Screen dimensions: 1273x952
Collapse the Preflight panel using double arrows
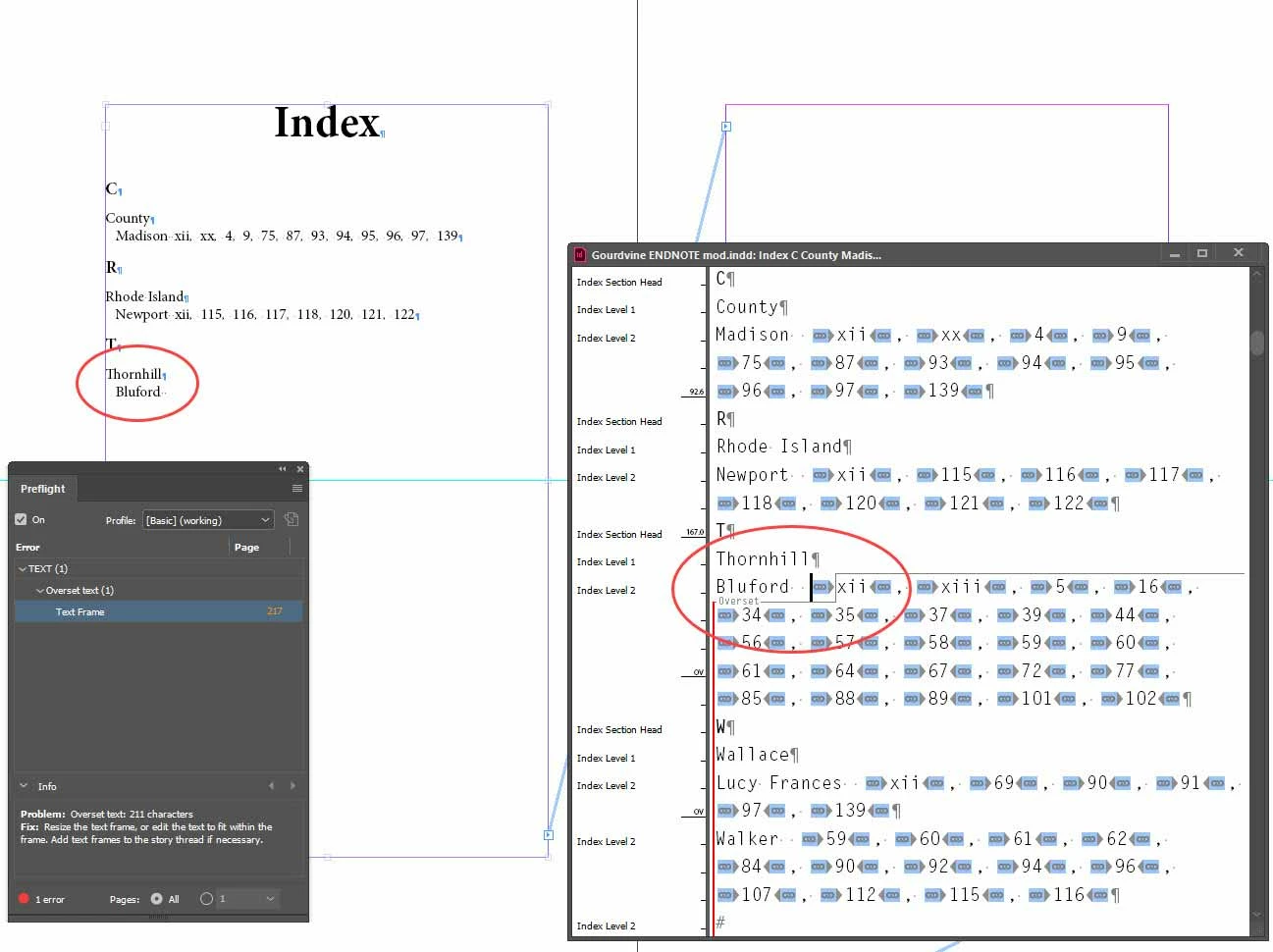point(283,469)
